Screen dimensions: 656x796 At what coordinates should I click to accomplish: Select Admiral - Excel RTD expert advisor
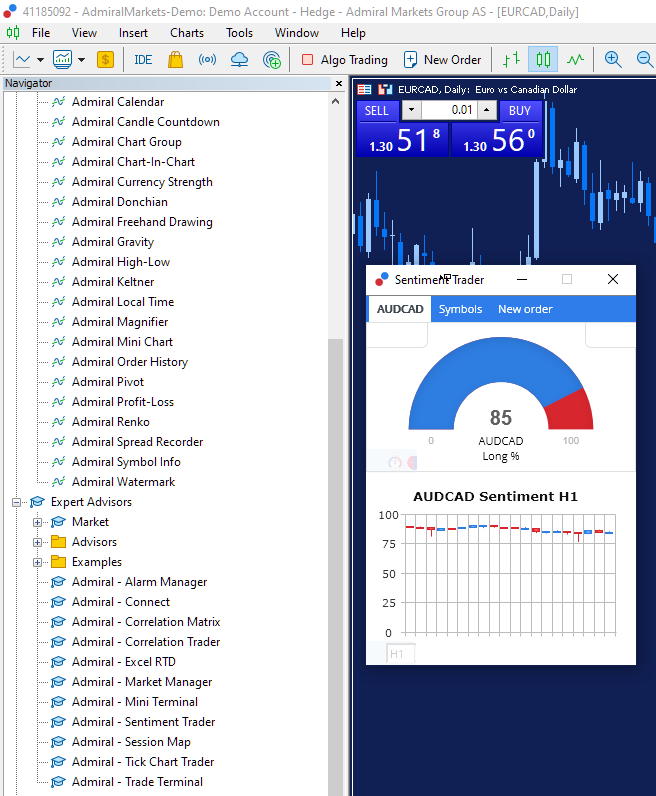(x=124, y=662)
